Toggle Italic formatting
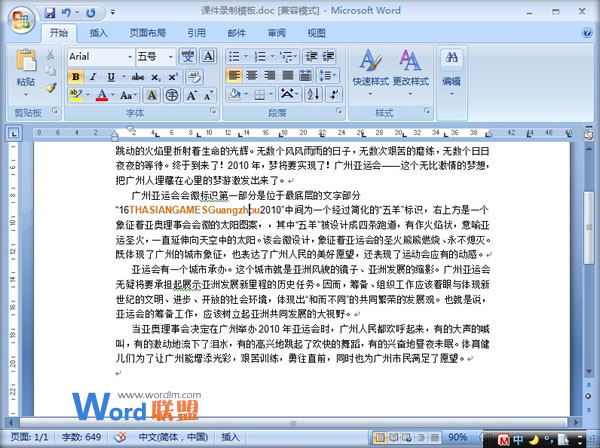 (x=93, y=77)
